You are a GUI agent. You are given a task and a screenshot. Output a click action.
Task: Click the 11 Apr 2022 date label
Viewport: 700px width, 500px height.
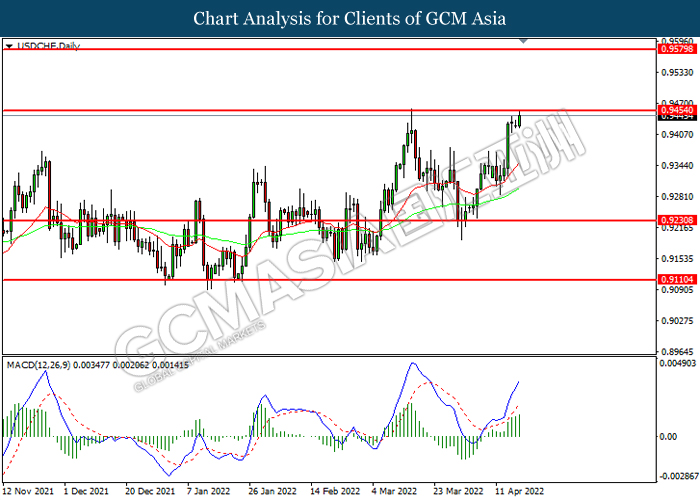(x=520, y=491)
